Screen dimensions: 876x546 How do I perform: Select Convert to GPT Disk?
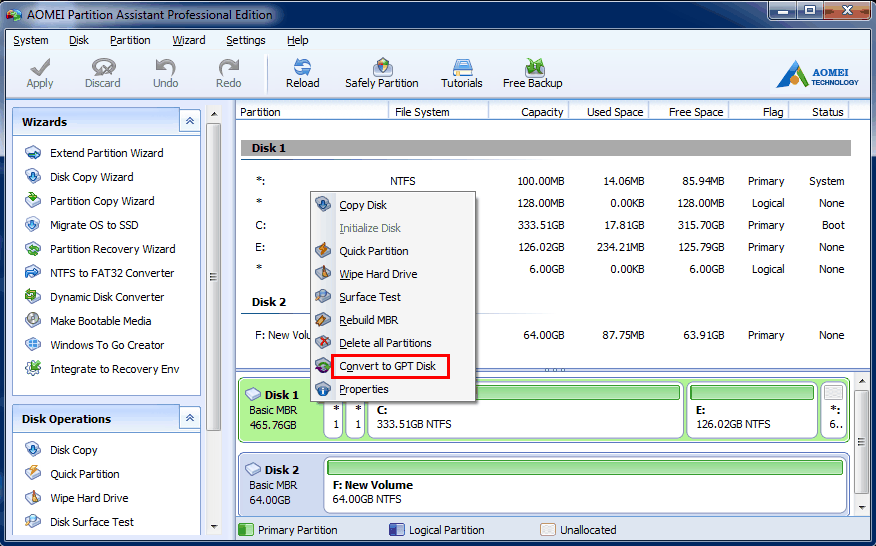[393, 366]
